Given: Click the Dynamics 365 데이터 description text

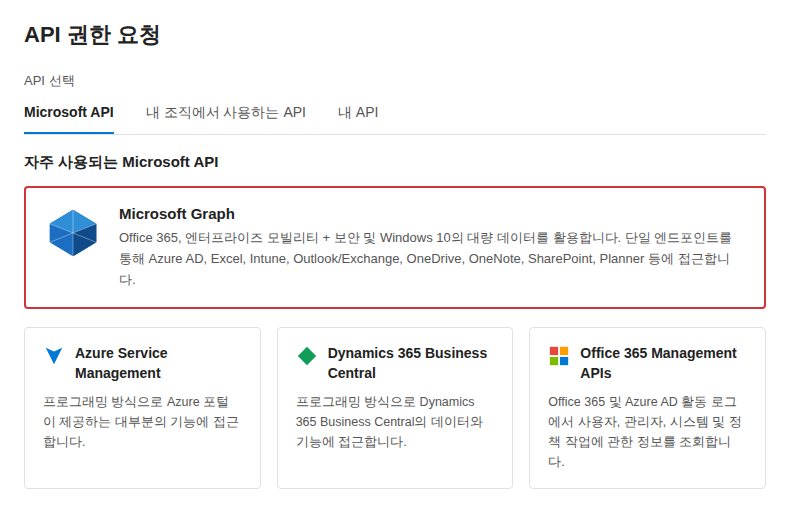Looking at the screenshot, I should point(389,422).
